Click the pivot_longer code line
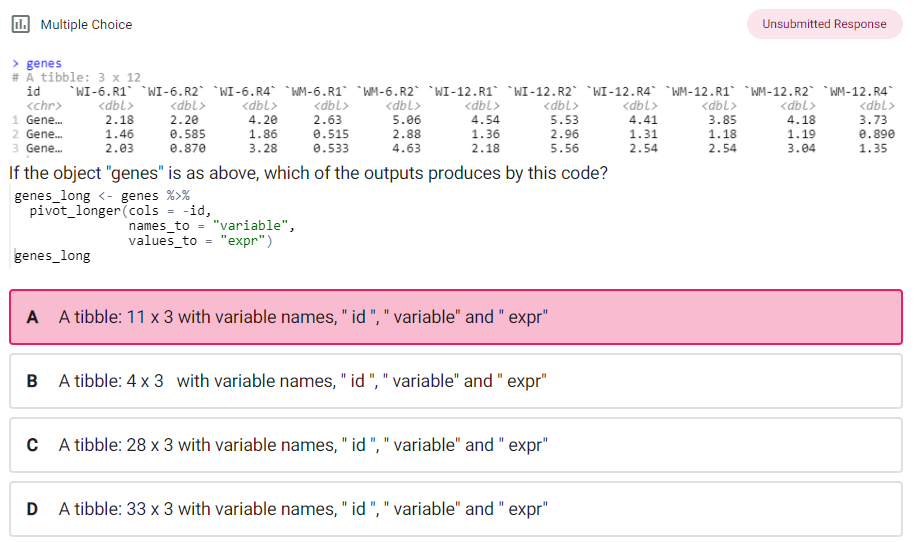915x542 pixels. click(x=120, y=211)
